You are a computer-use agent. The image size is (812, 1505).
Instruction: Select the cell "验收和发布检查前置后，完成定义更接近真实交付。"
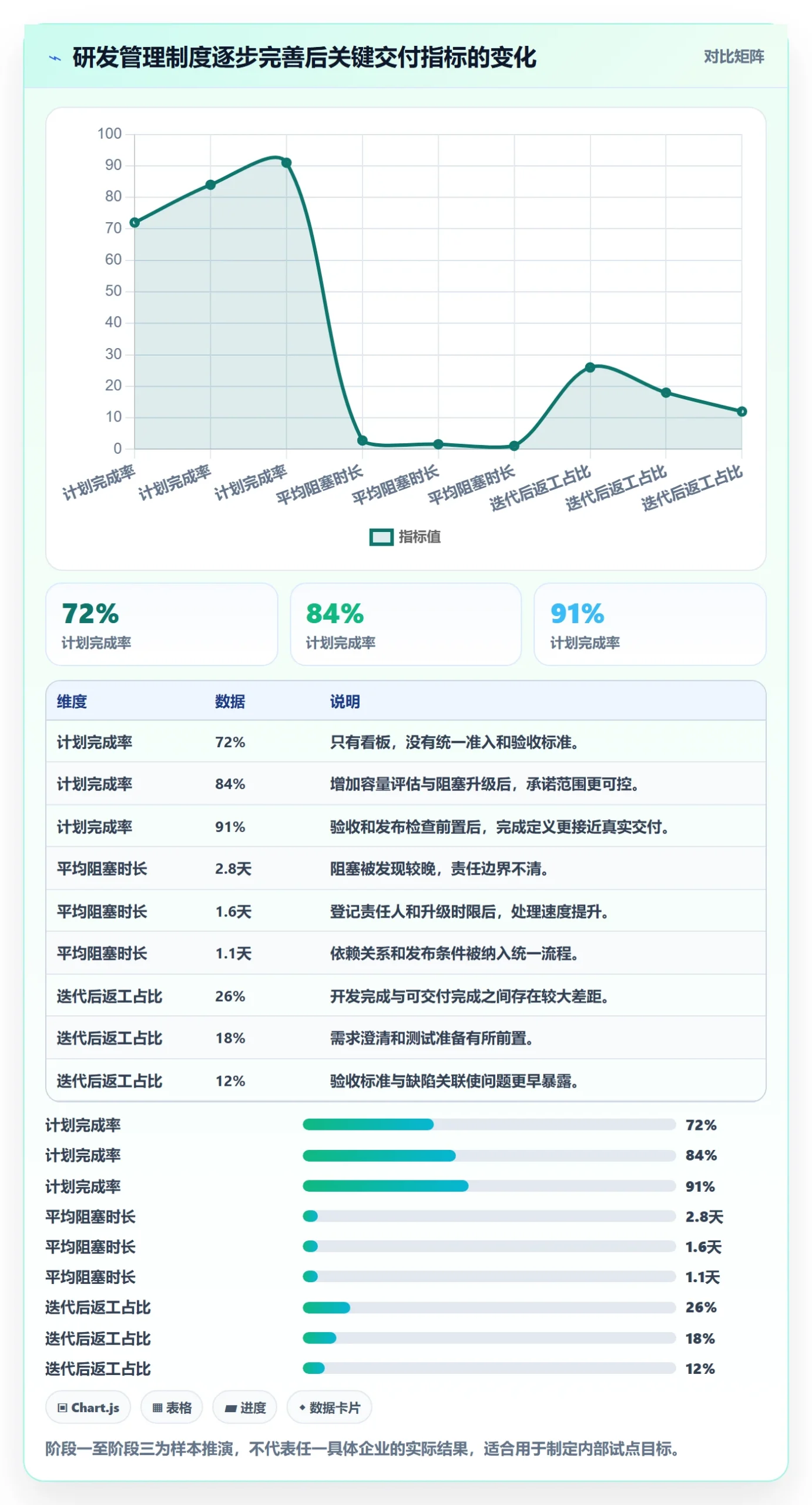[x=501, y=827]
